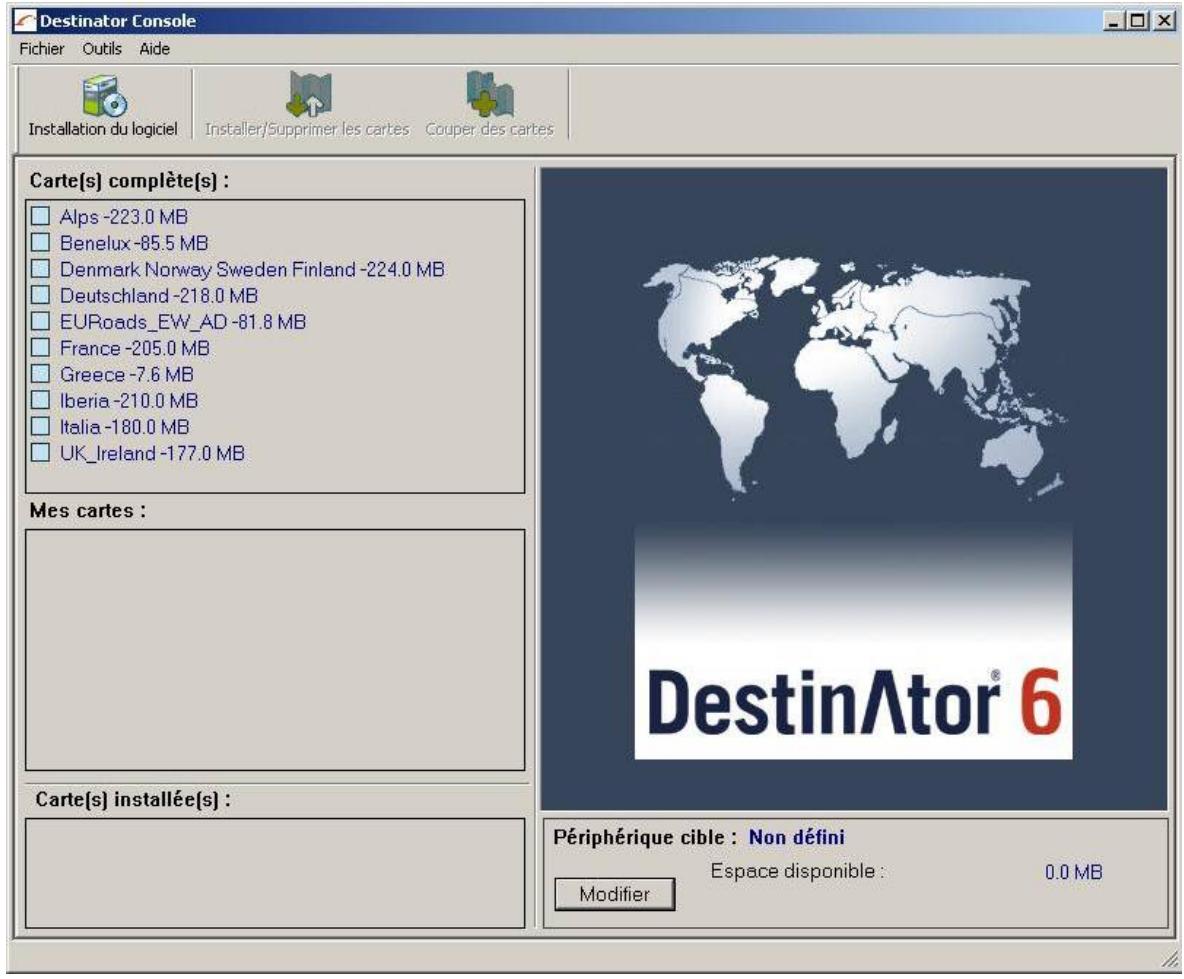Click the '0.0 MB' available space value
The height and width of the screenshot is (979, 1184).
(1074, 872)
